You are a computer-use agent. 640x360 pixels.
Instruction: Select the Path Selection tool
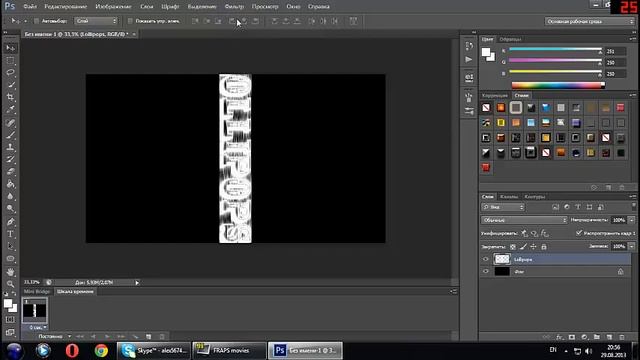pos(11,247)
